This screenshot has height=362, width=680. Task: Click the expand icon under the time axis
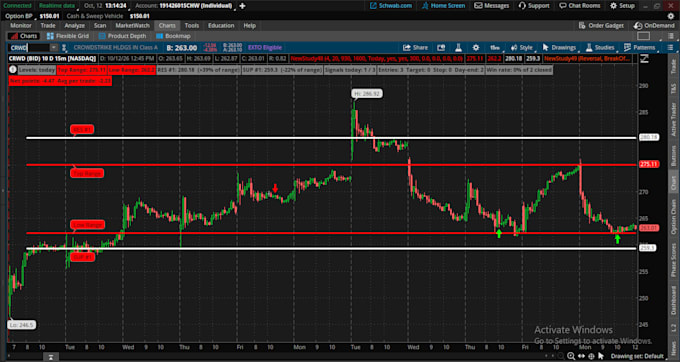[51, 357]
